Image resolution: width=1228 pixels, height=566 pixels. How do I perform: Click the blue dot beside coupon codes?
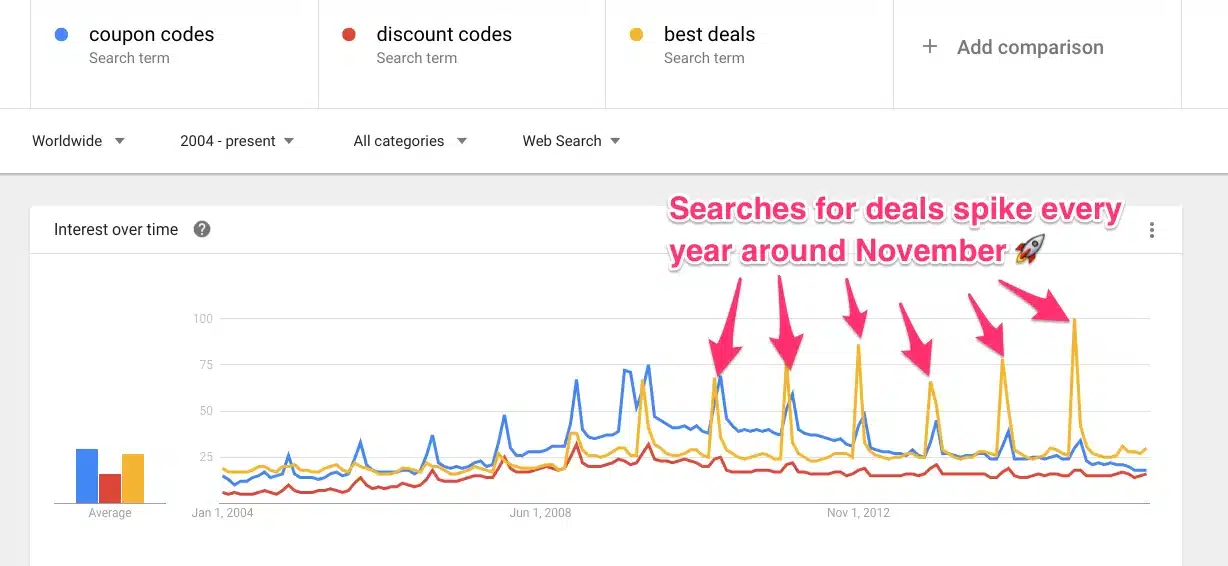pos(62,34)
